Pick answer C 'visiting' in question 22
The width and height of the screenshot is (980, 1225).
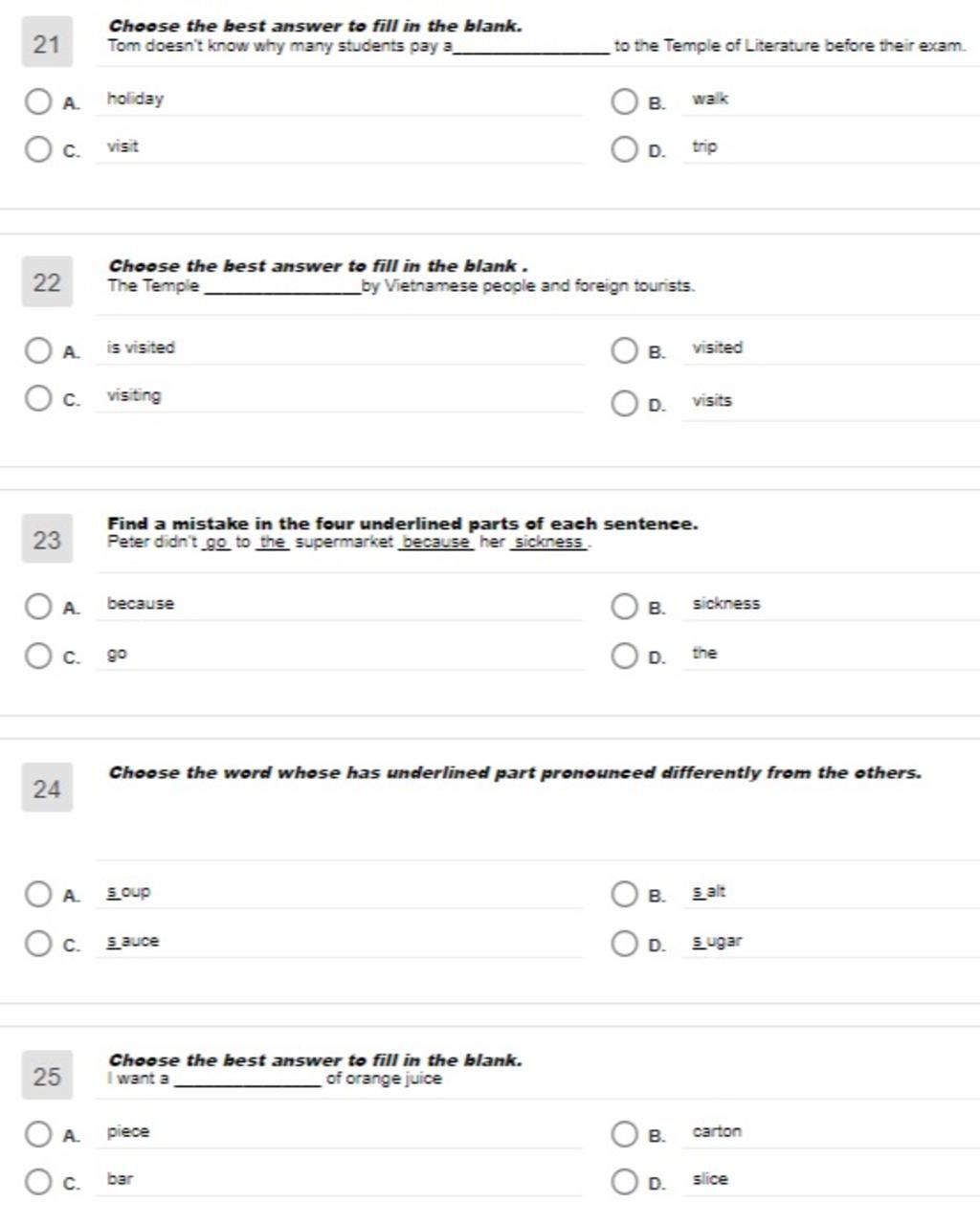[x=38, y=397]
